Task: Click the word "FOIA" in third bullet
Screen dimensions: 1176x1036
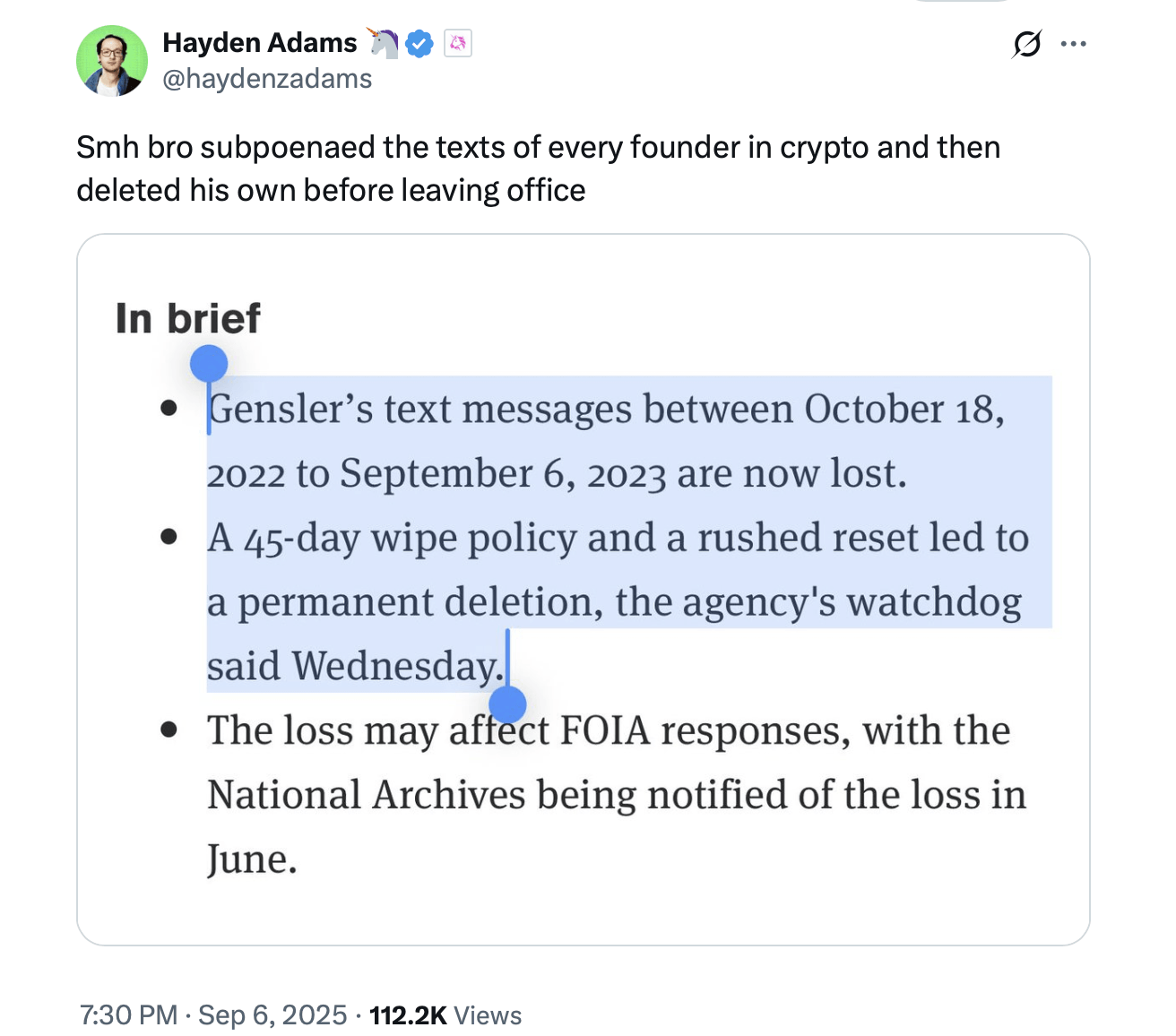Action: 604,730
